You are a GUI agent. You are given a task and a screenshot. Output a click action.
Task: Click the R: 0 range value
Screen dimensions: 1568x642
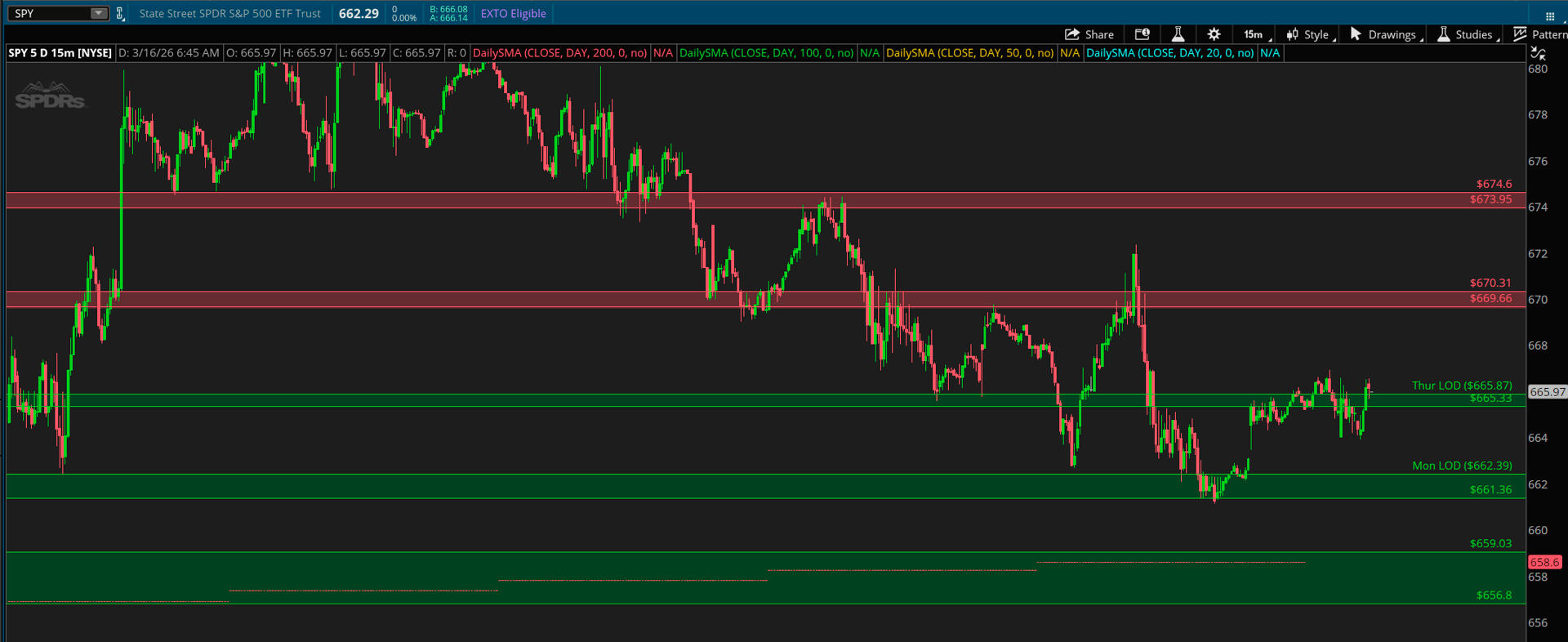(x=457, y=53)
